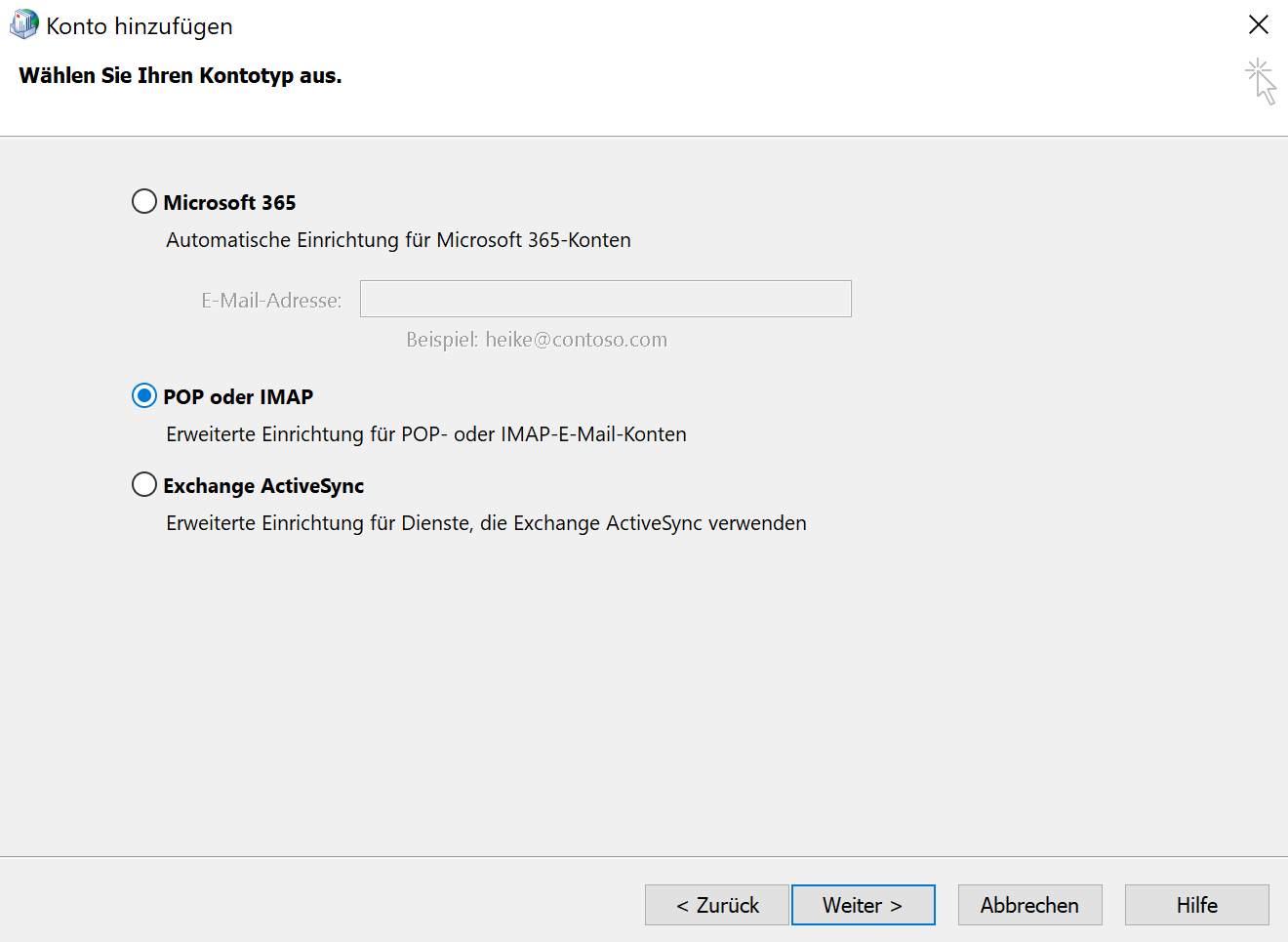Viewport: 1288px width, 942px height.
Task: Click the E-Mail-Adresse field label
Action: [x=271, y=301]
